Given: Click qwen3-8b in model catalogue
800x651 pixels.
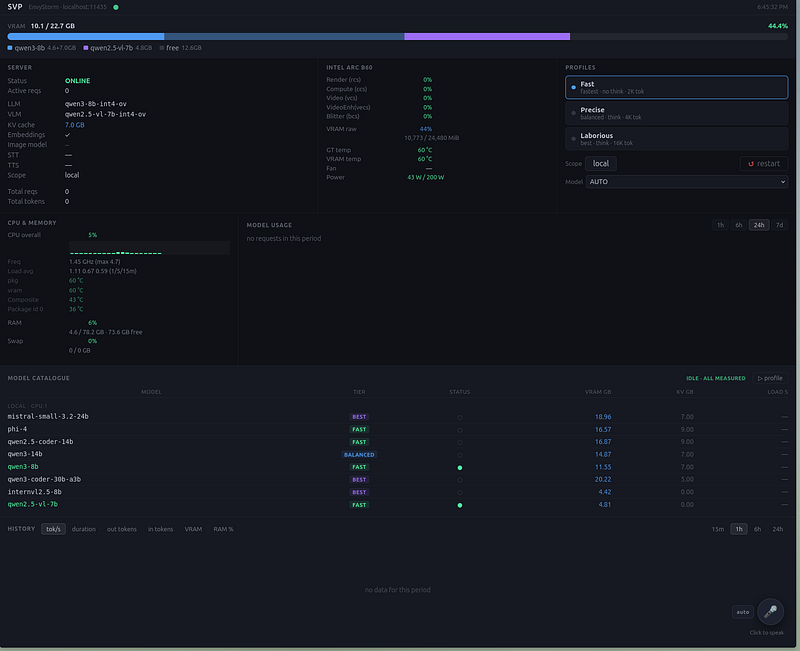Looking at the screenshot, I should point(23,467).
